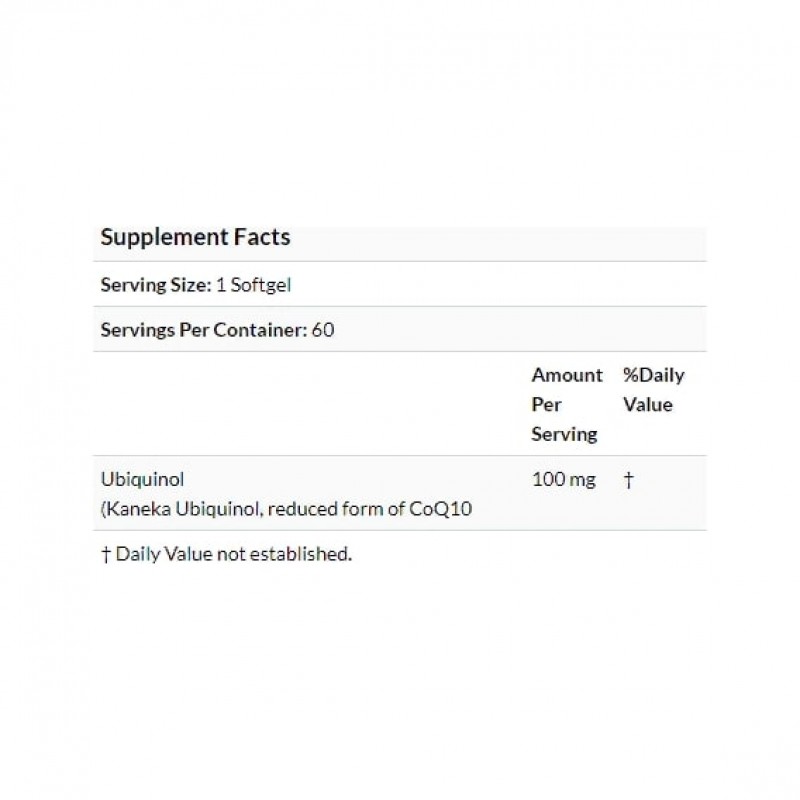Viewport: 800px width, 800px height.
Task: Click the dagger symbol beside 100 mg
Action: click(x=628, y=481)
